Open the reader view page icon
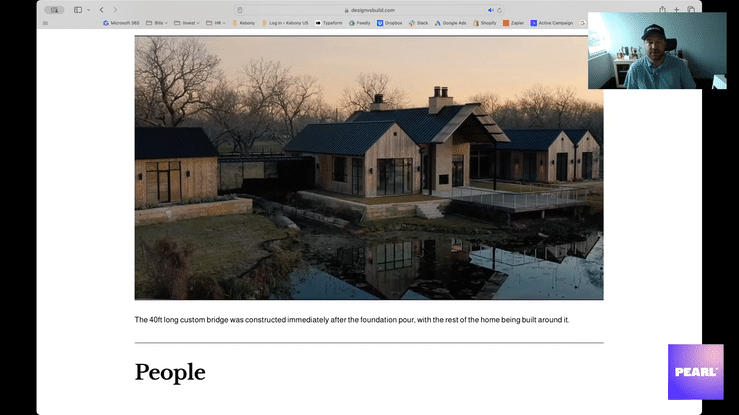The height and width of the screenshot is (415, 739). pos(240,10)
